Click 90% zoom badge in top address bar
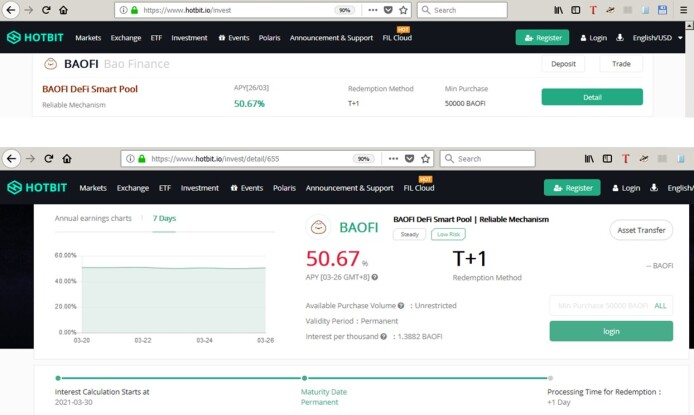This screenshot has height=415, width=694. [x=344, y=10]
